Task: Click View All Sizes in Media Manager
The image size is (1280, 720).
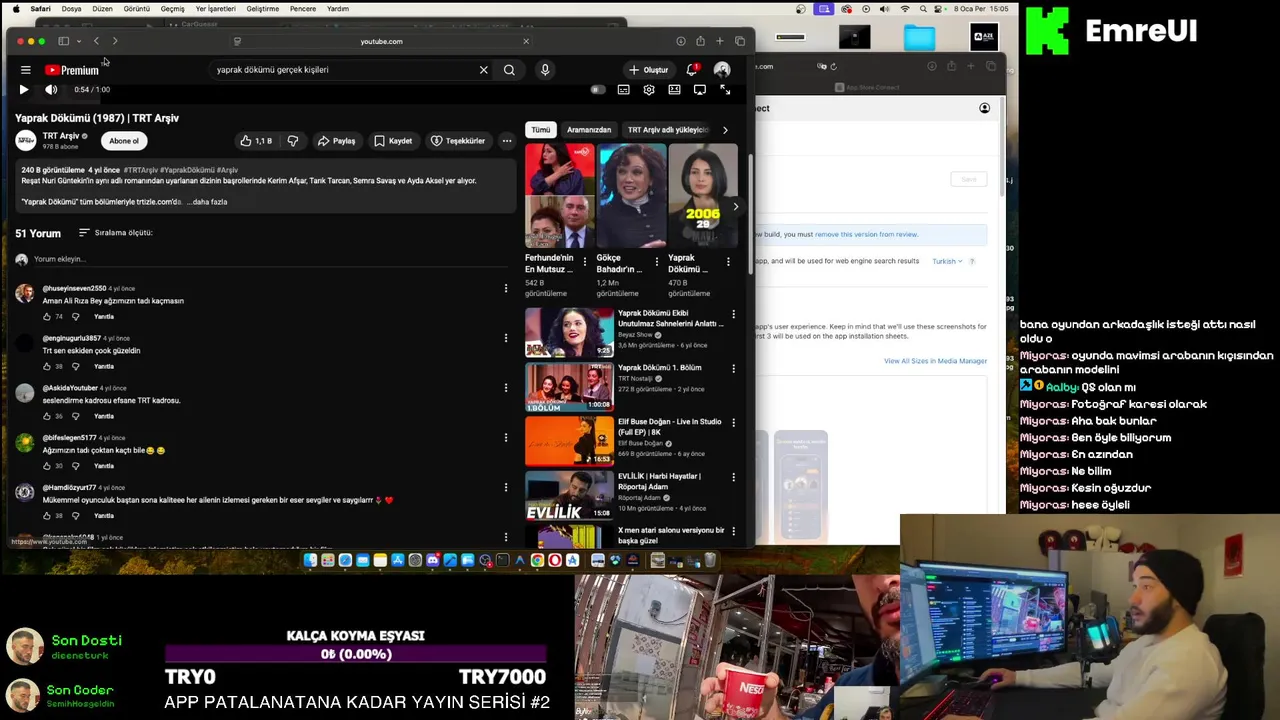Action: click(x=935, y=361)
